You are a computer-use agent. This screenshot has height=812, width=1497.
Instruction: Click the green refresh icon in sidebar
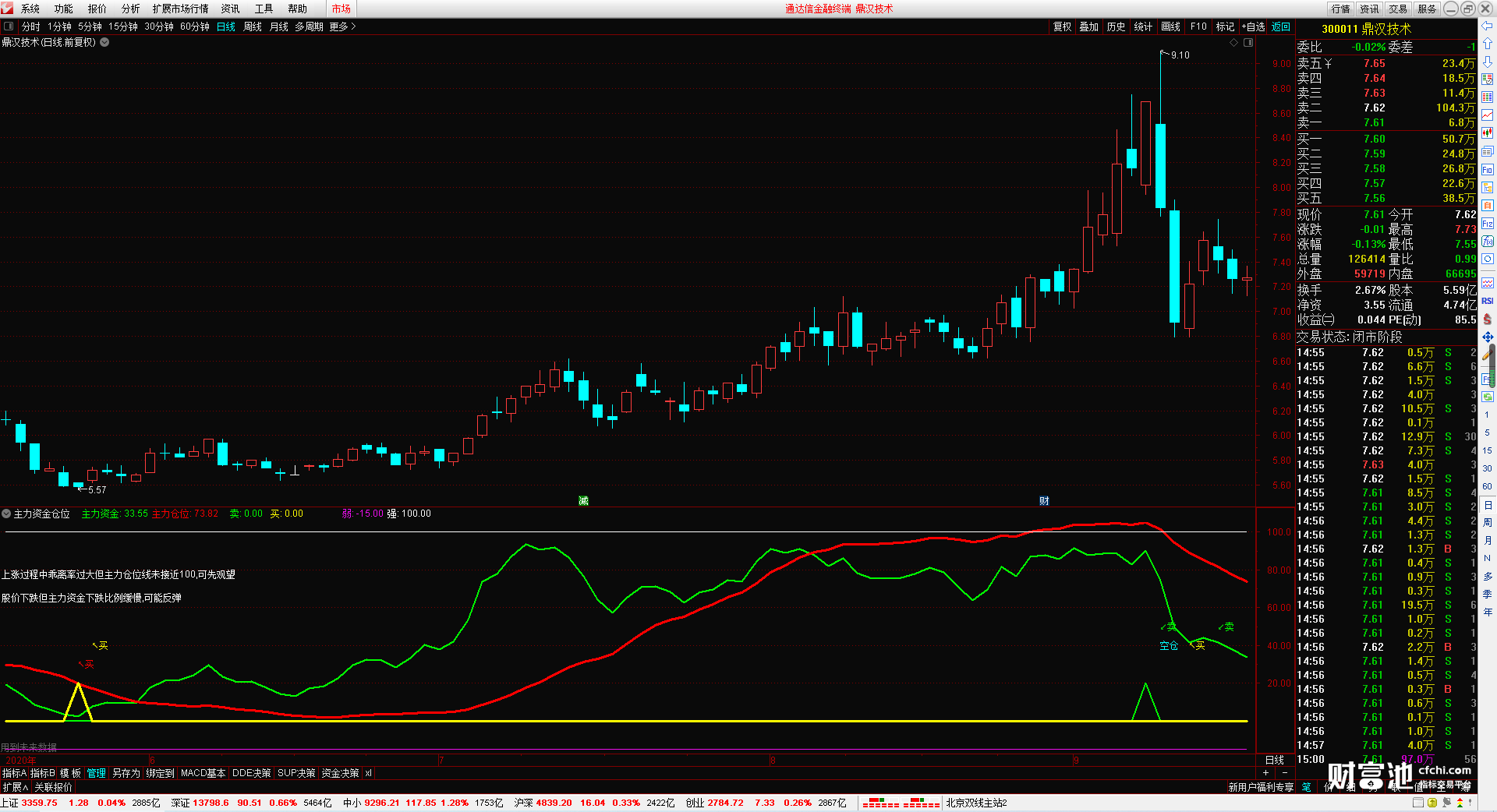point(1488,397)
